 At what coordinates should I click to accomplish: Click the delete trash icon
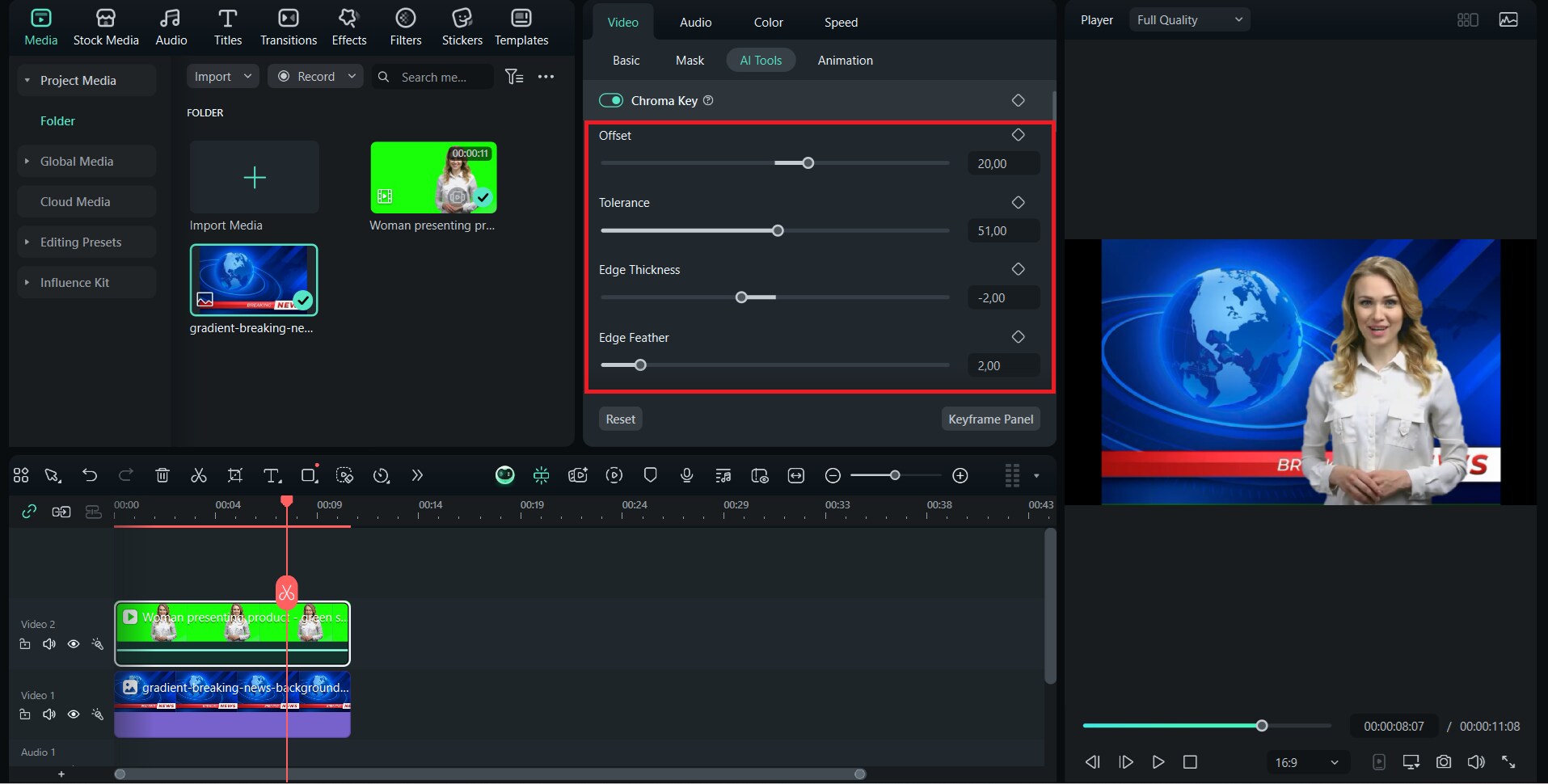[x=162, y=475]
